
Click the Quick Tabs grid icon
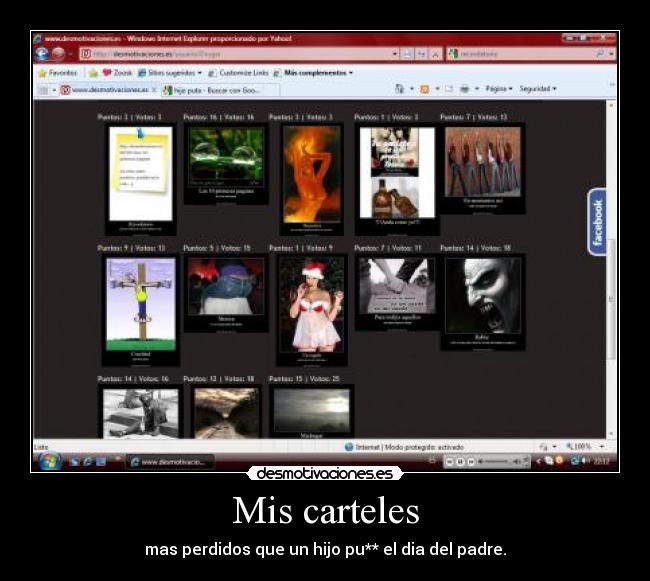[43, 90]
